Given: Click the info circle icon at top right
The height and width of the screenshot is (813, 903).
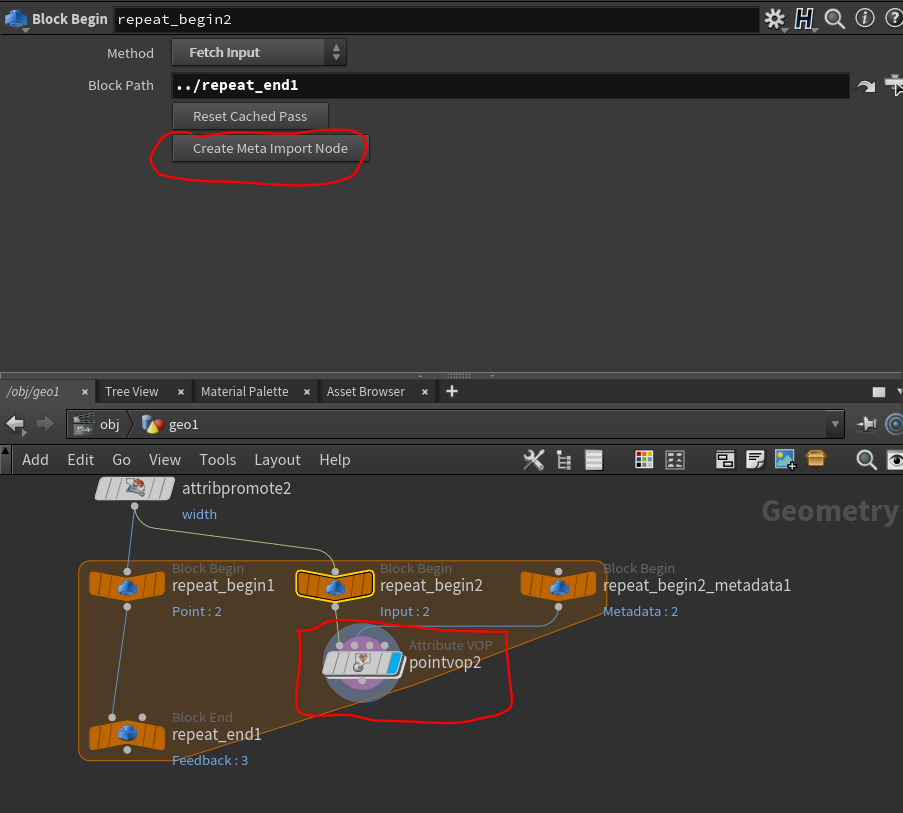Looking at the screenshot, I should click(x=864, y=17).
